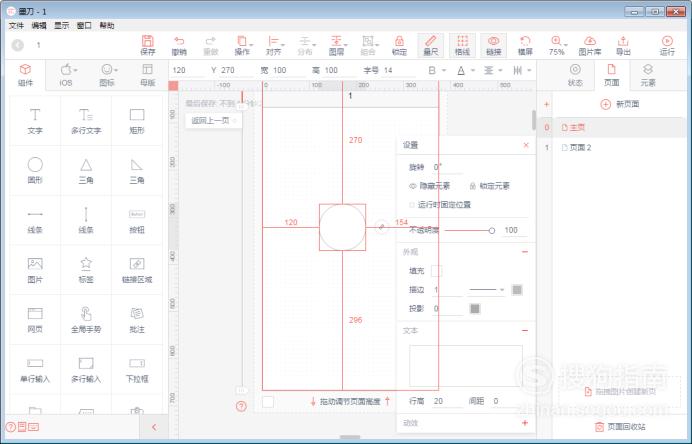Select 主页 in the page list
Viewport: 692px width, 444px height.
point(618,128)
